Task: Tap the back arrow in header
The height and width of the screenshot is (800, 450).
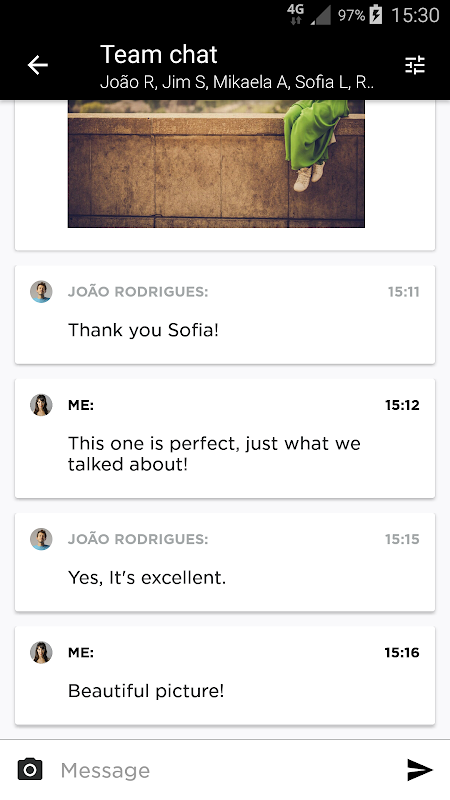Action: (37, 65)
